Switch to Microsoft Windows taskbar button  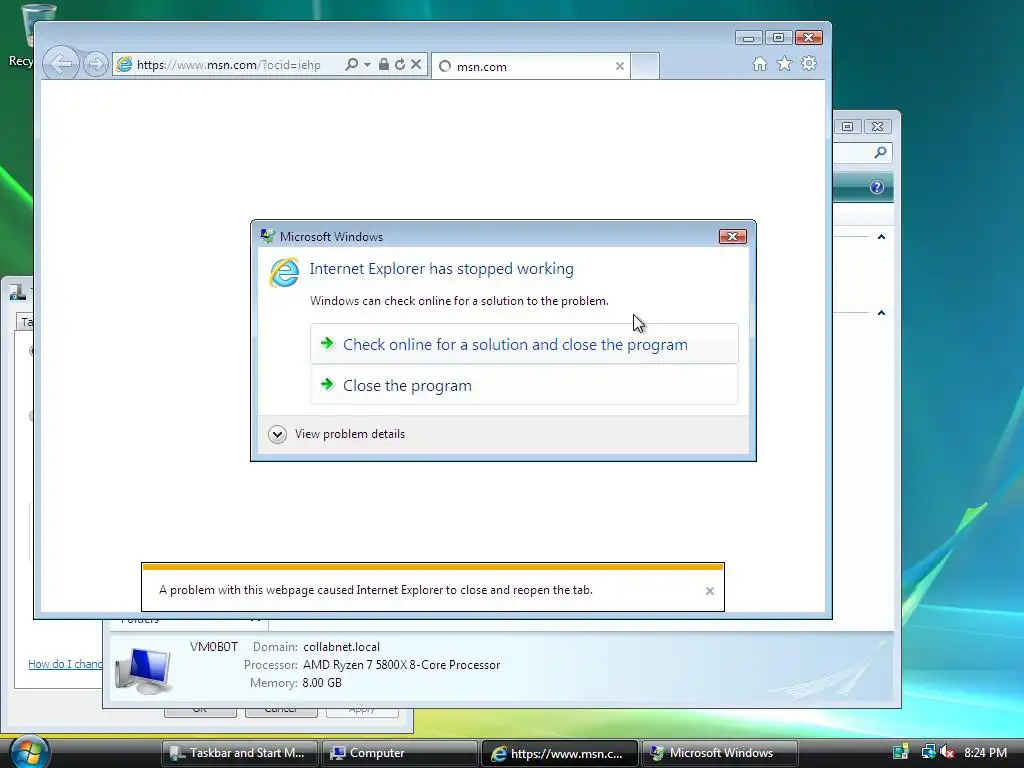[720, 753]
